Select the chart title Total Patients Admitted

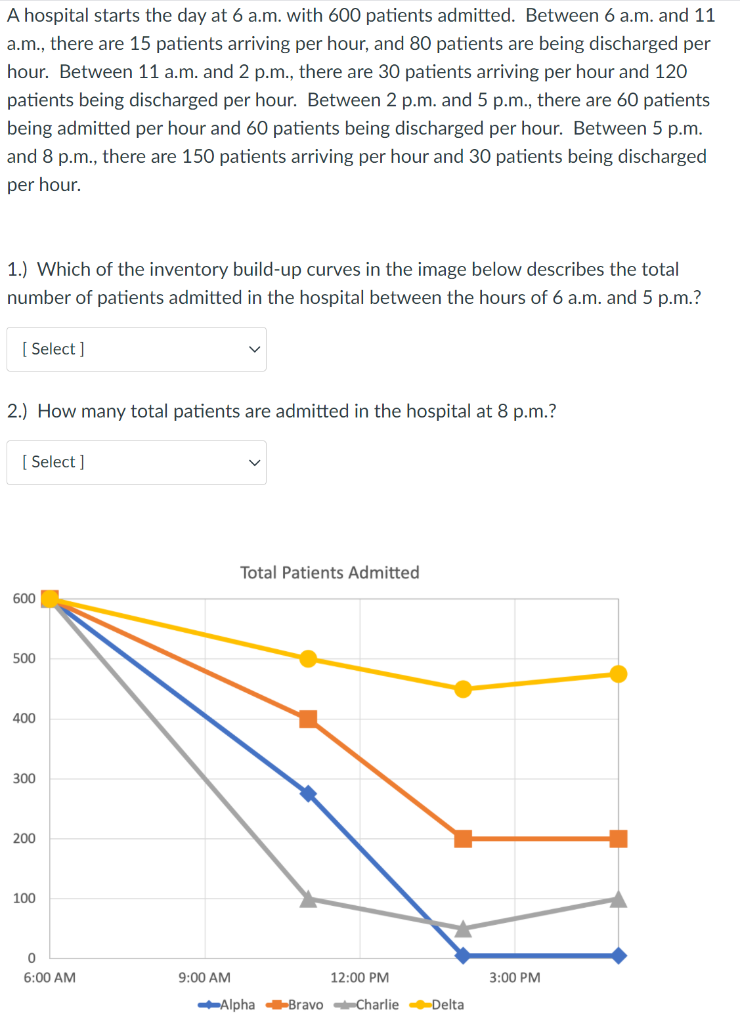click(x=329, y=572)
